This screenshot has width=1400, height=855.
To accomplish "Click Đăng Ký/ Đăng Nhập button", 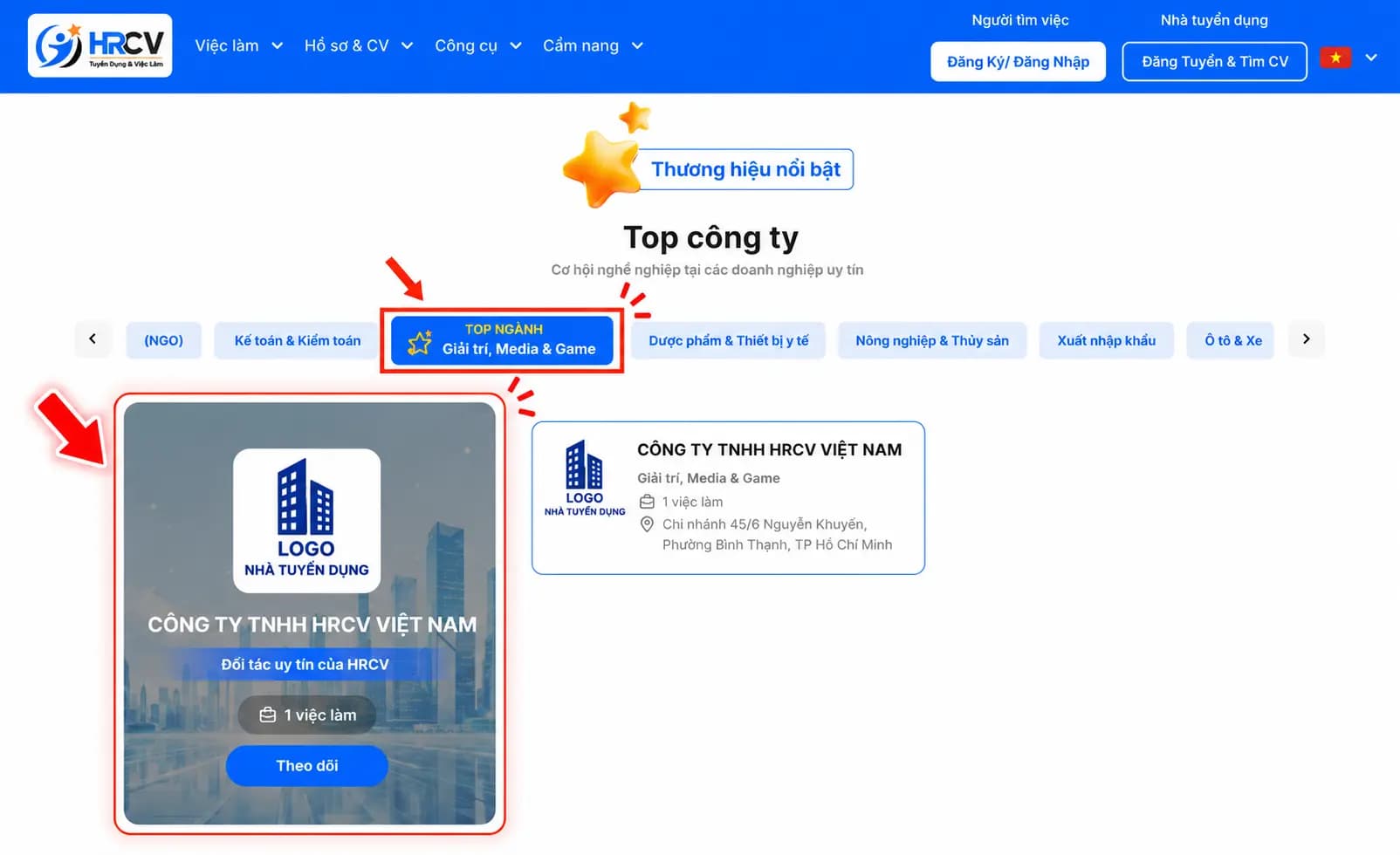I will (x=1018, y=61).
